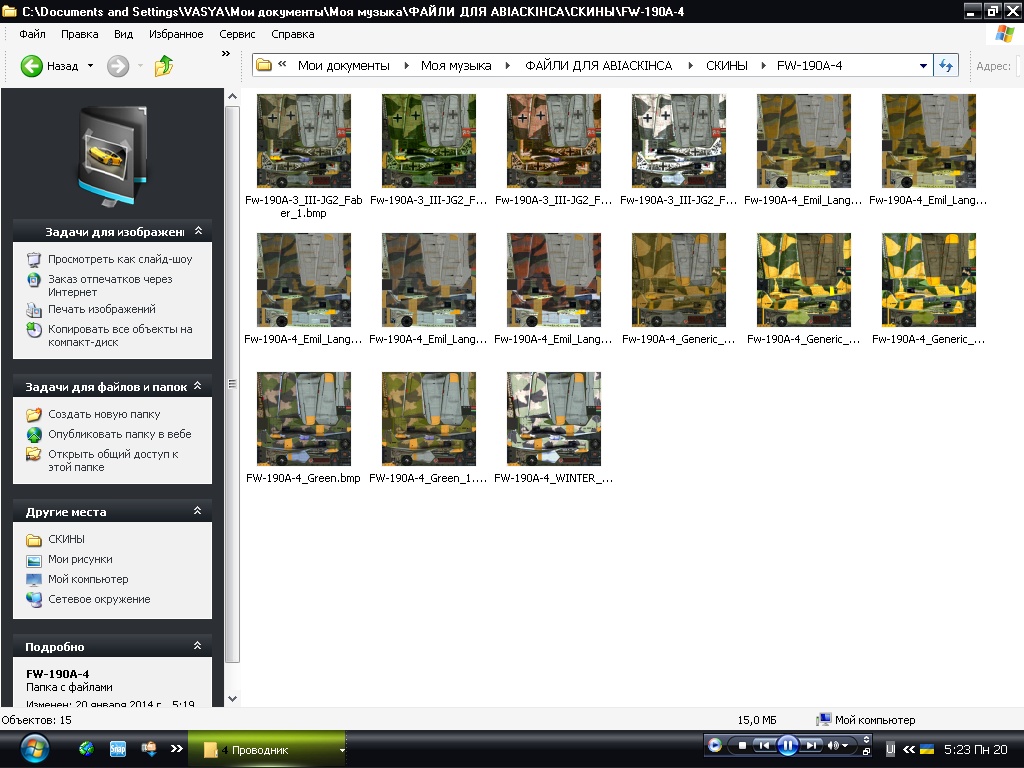Go up one folder level icon
This screenshot has width=1024, height=768.
(163, 66)
